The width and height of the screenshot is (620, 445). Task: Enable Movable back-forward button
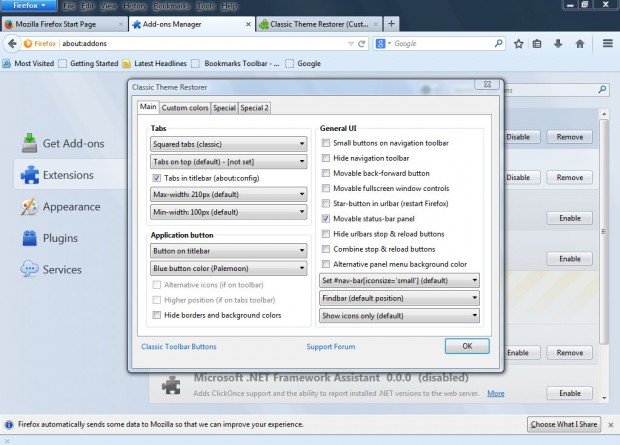click(x=326, y=173)
